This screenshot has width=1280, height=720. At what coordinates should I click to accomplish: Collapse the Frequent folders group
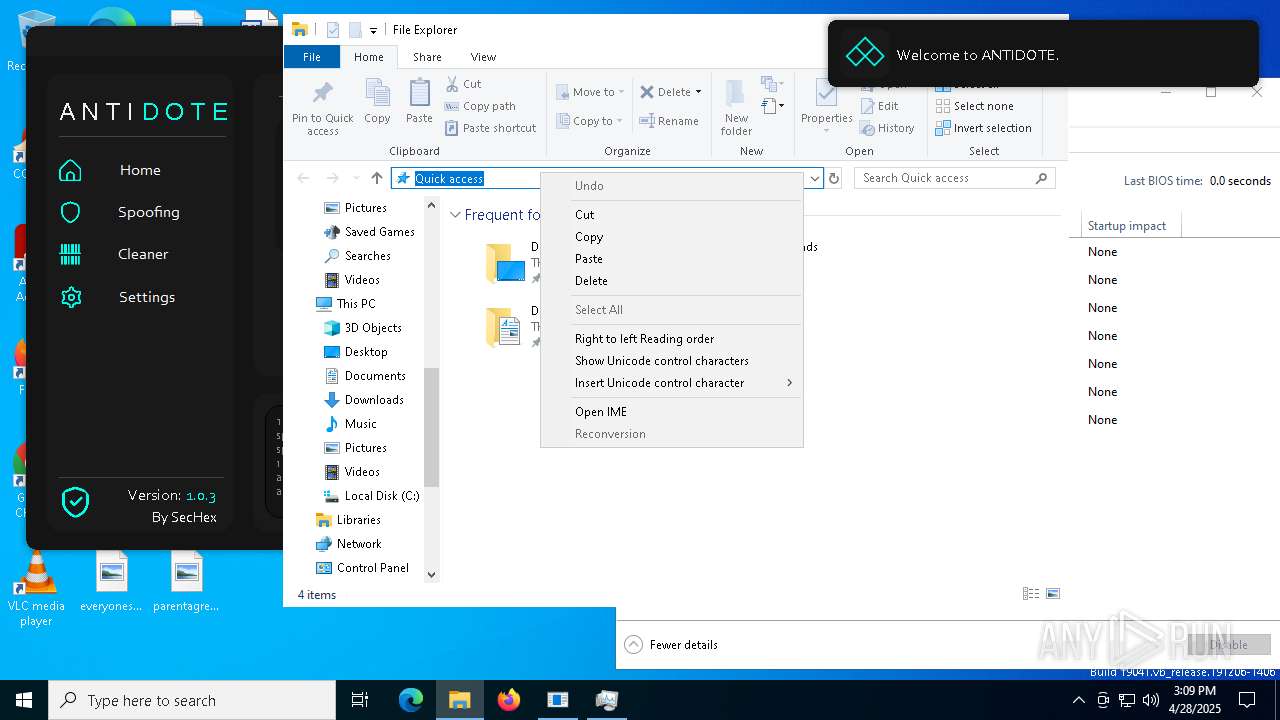tap(455, 215)
